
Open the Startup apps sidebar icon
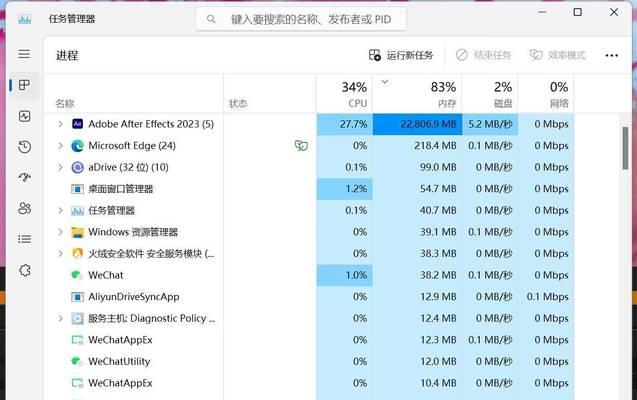click(x=24, y=177)
